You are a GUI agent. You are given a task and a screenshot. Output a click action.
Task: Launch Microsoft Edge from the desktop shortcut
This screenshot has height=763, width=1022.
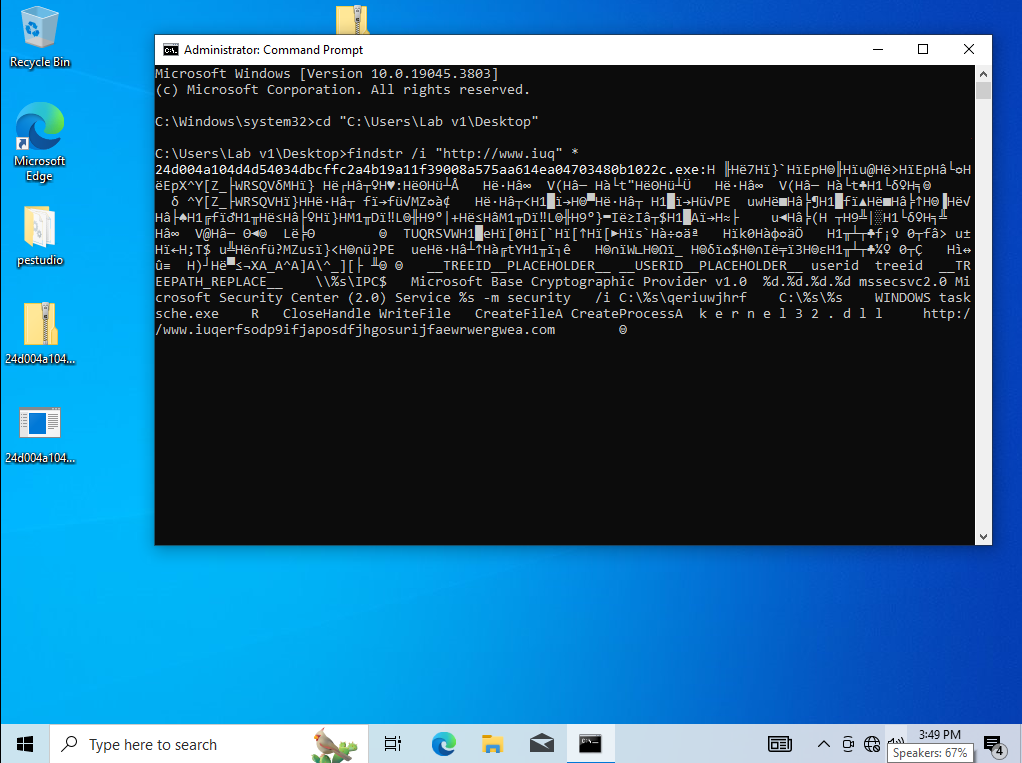[x=39, y=142]
